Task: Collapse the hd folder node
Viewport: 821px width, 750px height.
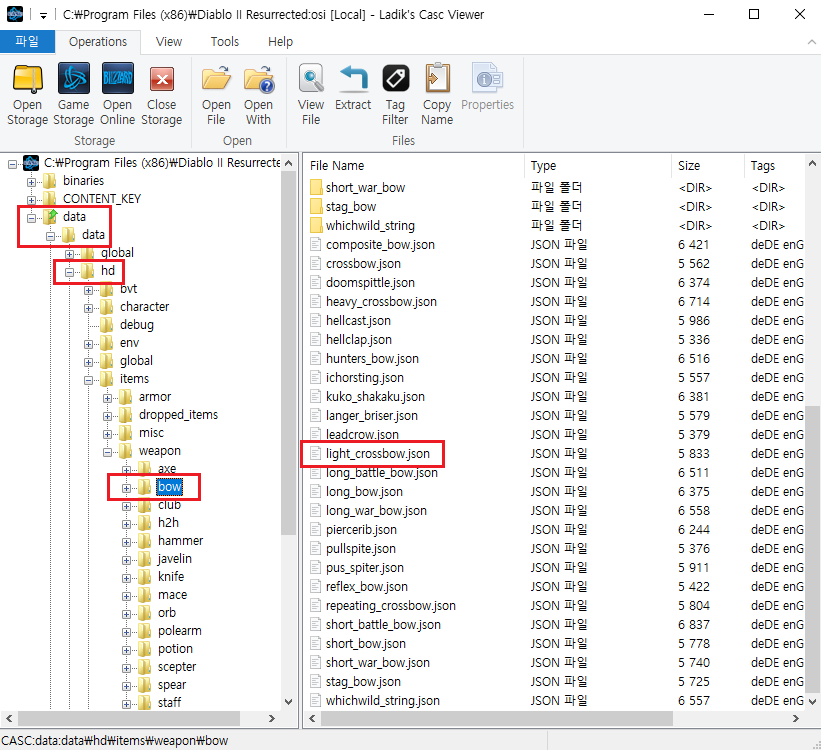Action: click(69, 272)
